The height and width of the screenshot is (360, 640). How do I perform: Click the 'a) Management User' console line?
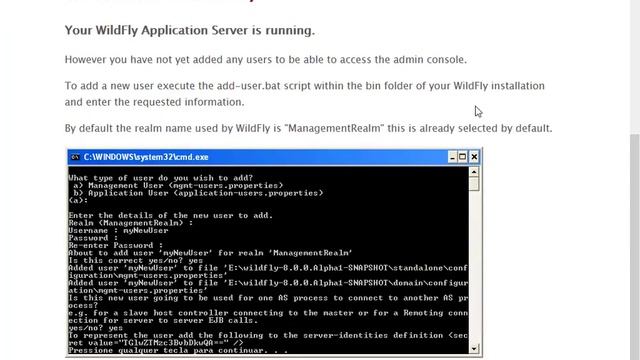(x=178, y=185)
